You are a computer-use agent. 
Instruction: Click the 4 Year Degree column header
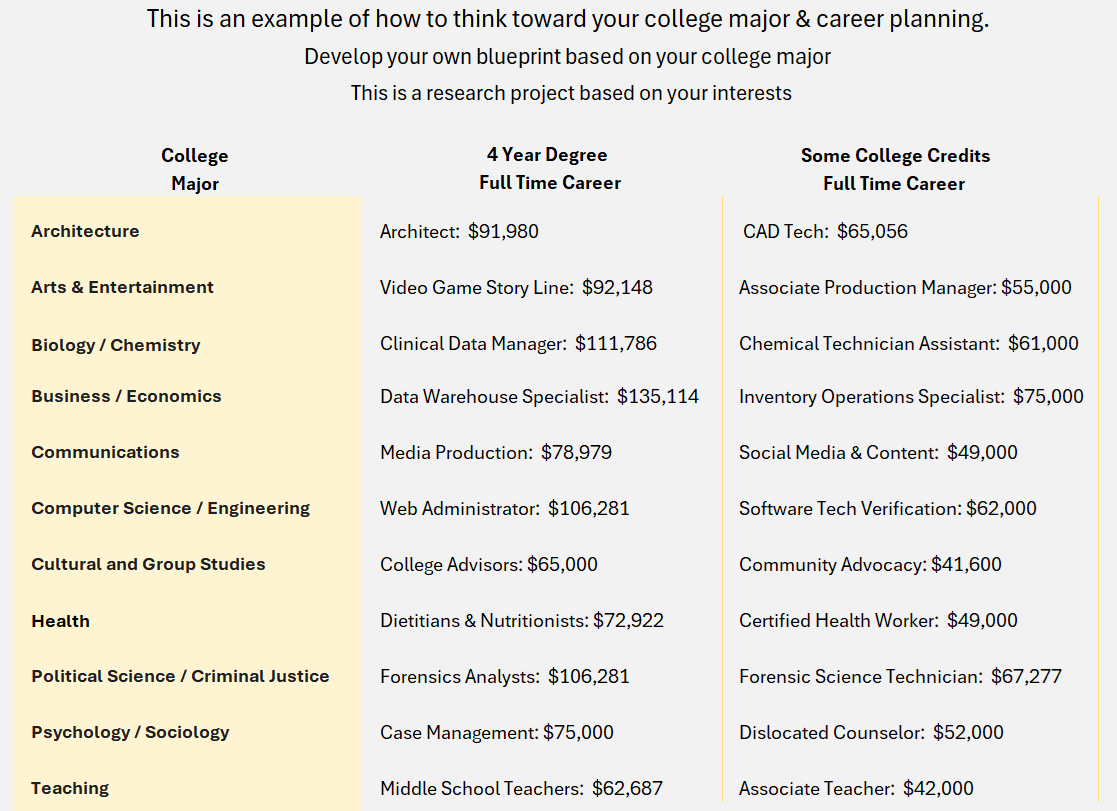(x=547, y=155)
